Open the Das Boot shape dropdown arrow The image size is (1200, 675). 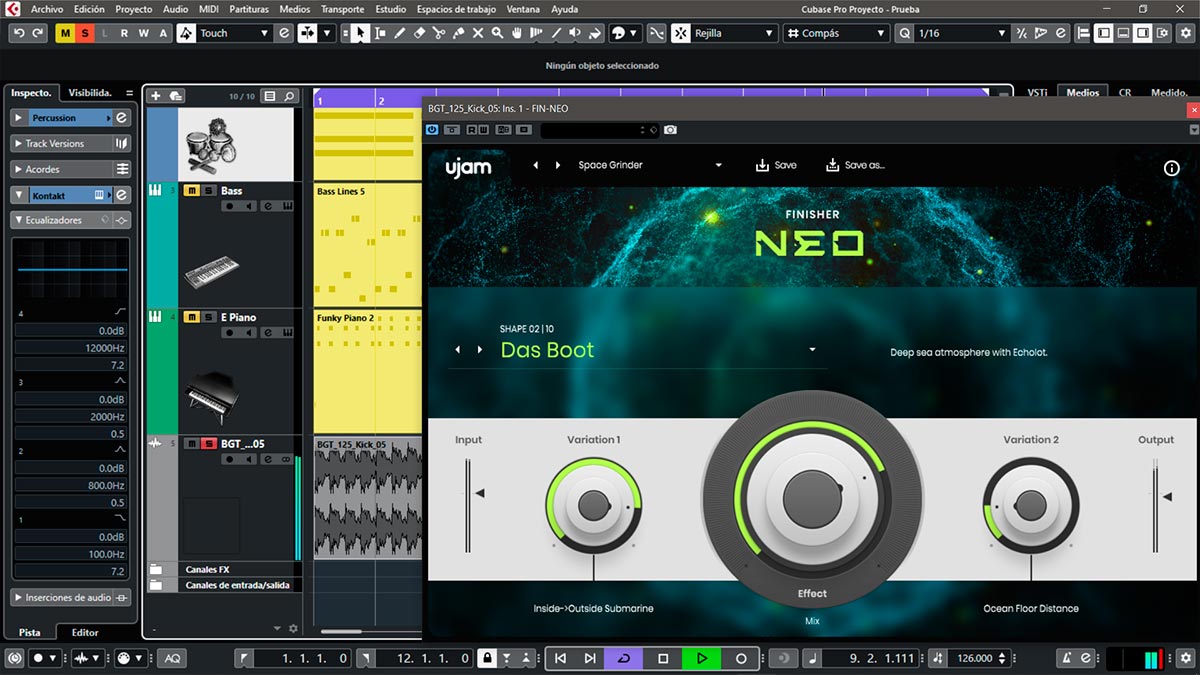812,350
